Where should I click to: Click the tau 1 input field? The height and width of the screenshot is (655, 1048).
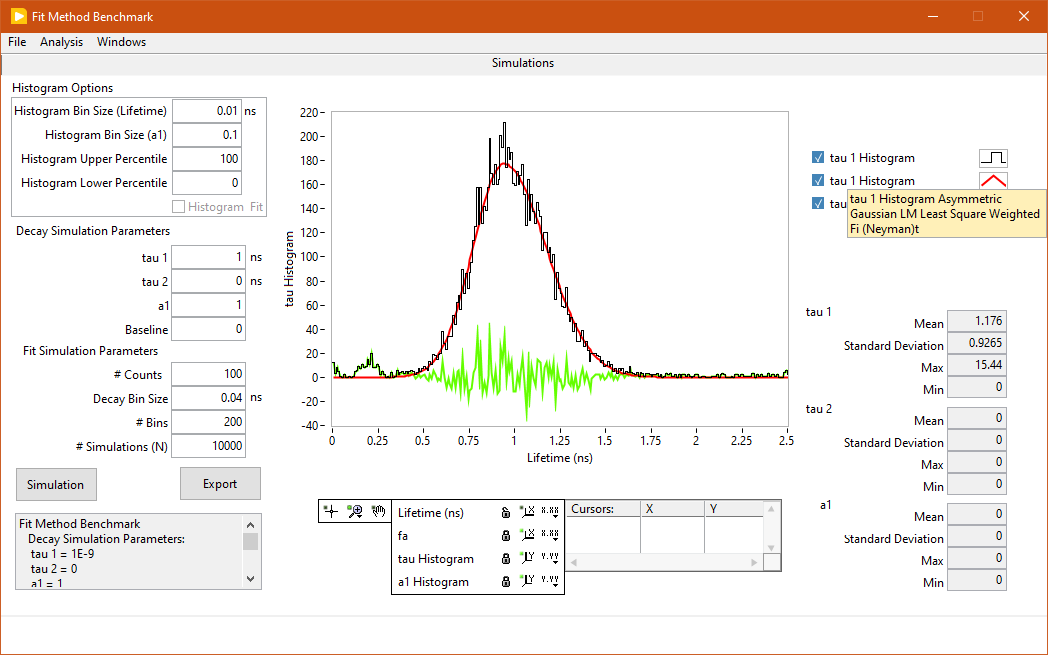pos(209,257)
